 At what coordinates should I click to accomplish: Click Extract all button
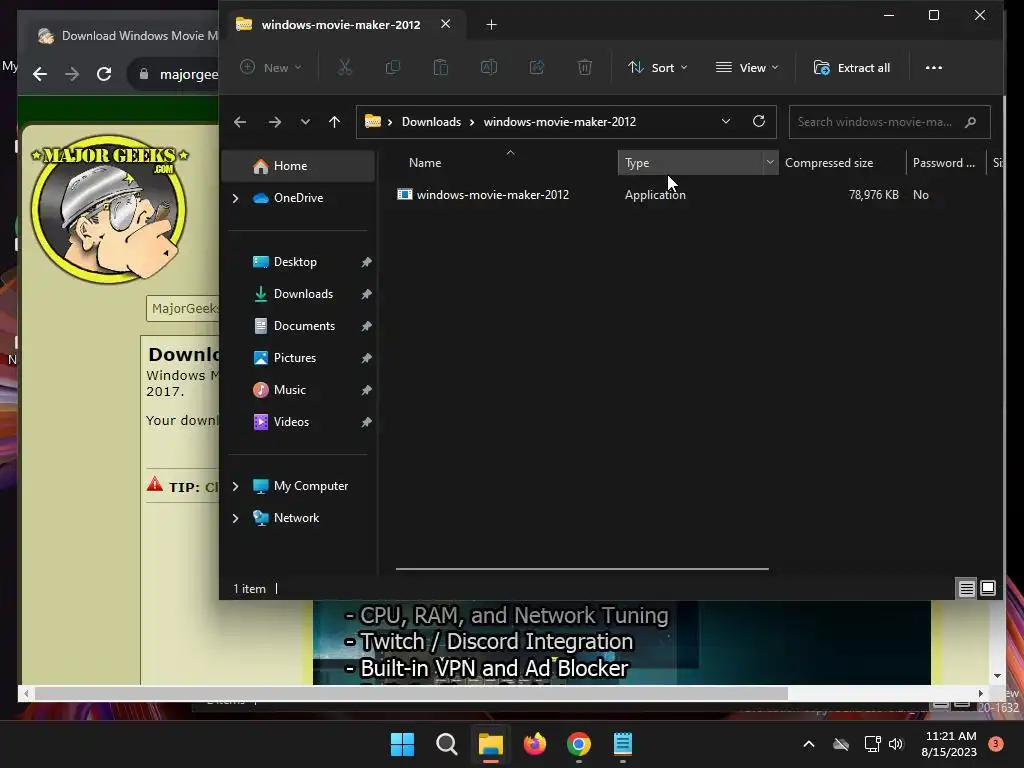point(852,67)
